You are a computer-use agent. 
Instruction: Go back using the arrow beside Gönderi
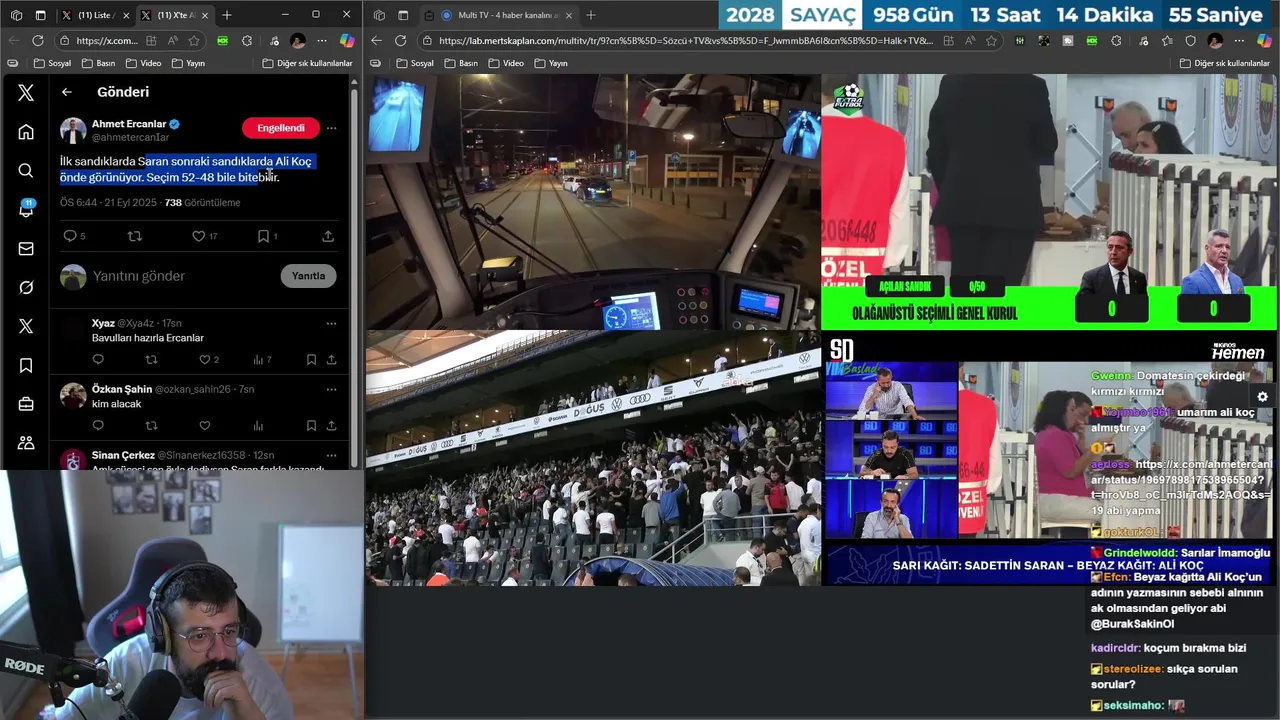[67, 92]
